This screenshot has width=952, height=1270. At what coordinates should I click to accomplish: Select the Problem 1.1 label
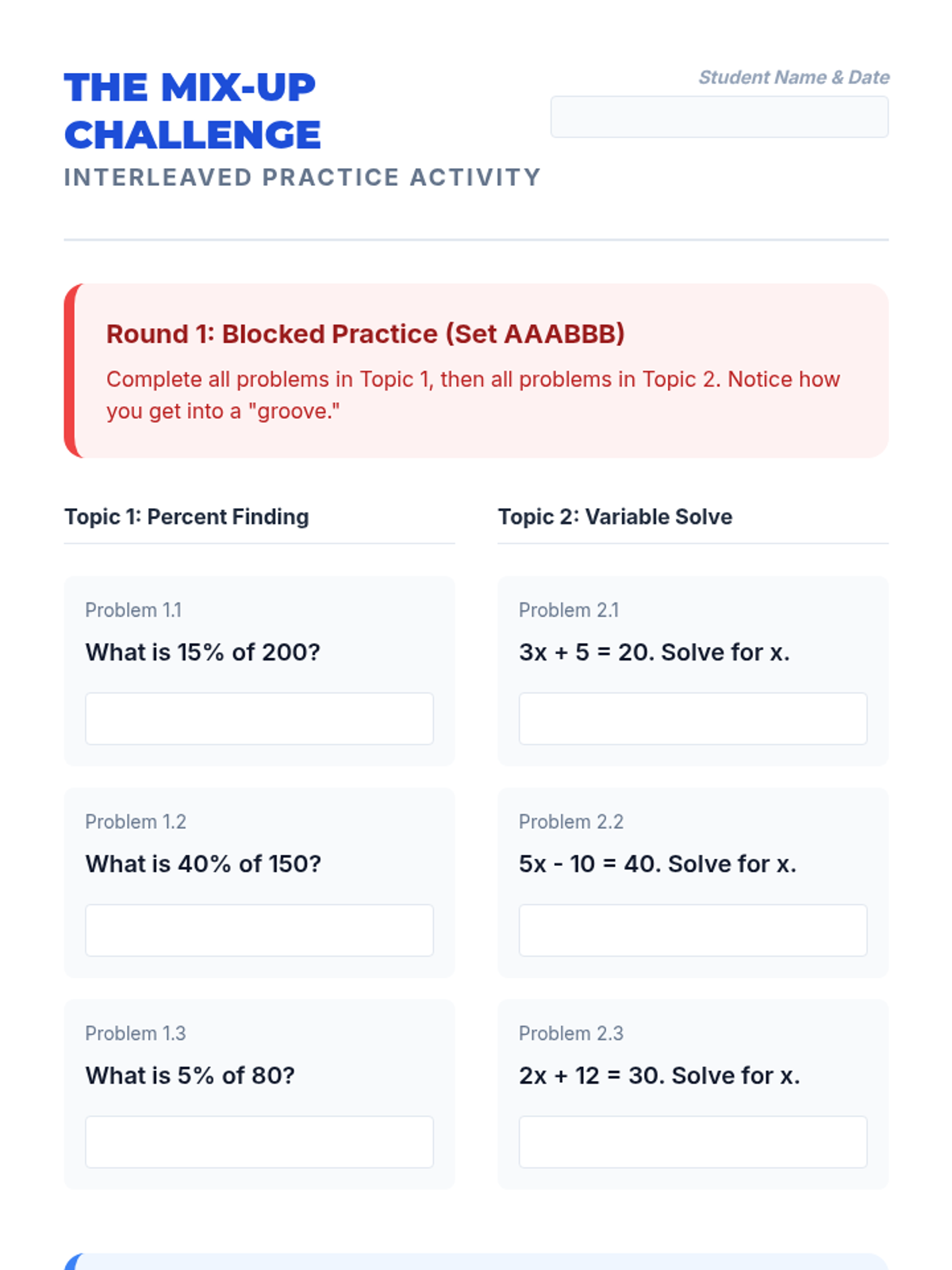point(133,610)
